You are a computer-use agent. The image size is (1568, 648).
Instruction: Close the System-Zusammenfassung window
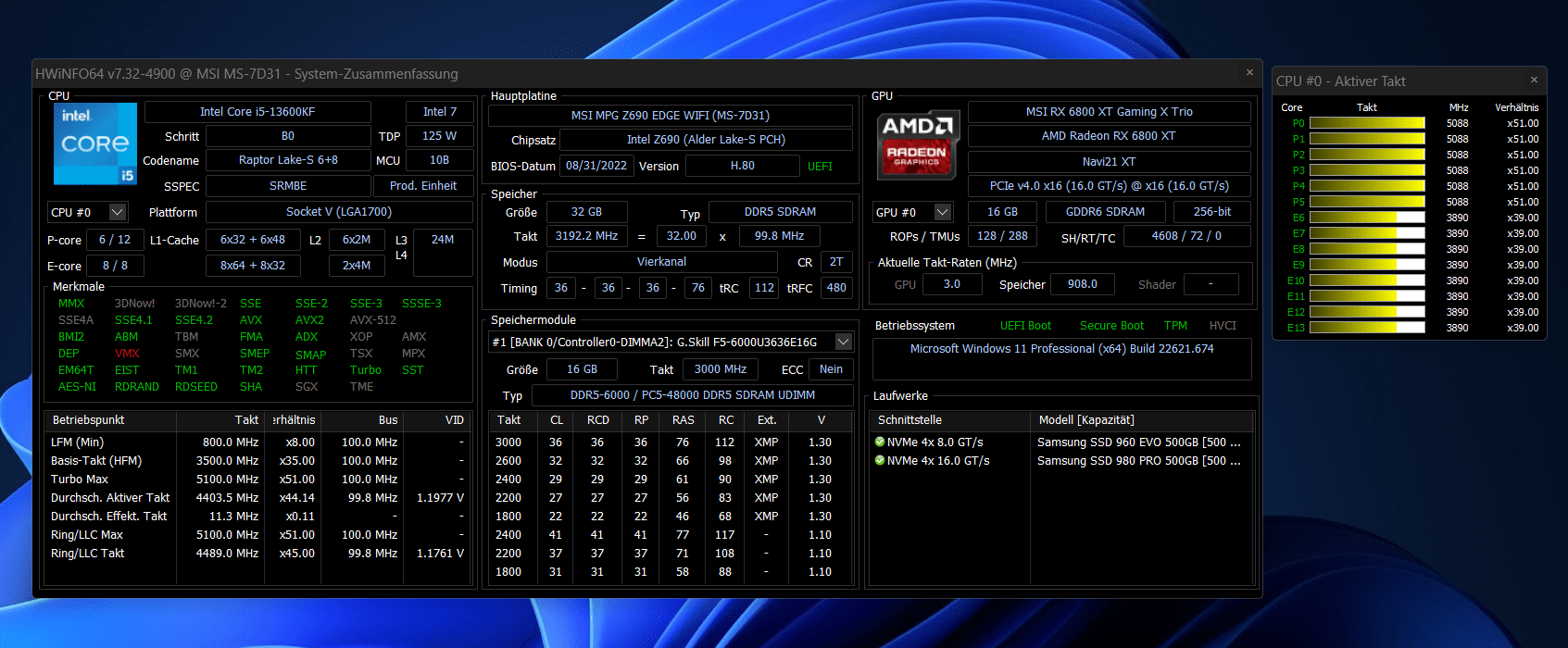1249,73
